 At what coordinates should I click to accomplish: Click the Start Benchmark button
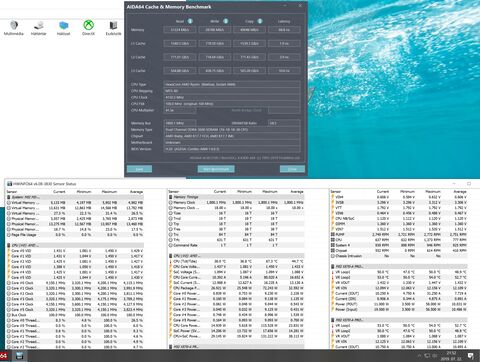(x=216, y=169)
